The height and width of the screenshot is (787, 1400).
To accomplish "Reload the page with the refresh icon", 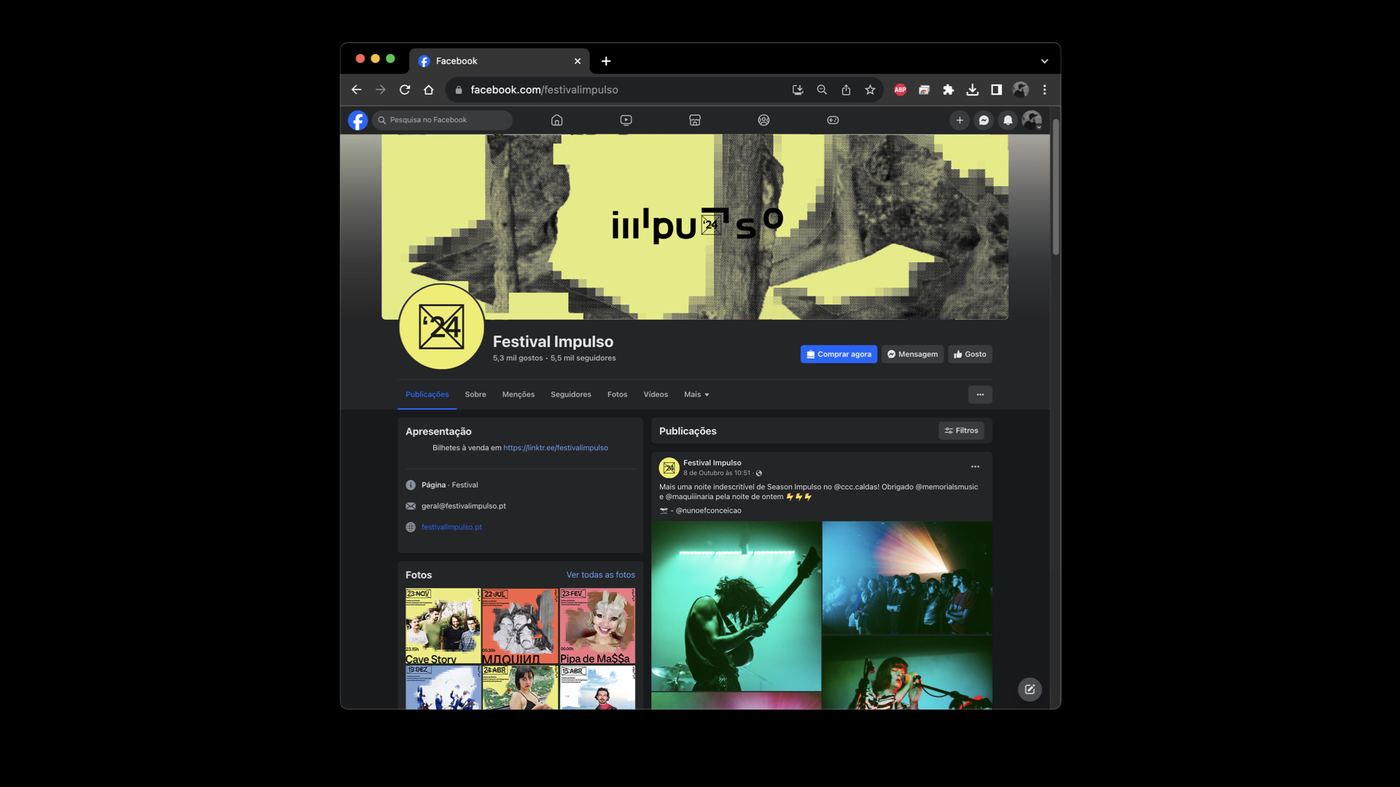I will [x=405, y=90].
